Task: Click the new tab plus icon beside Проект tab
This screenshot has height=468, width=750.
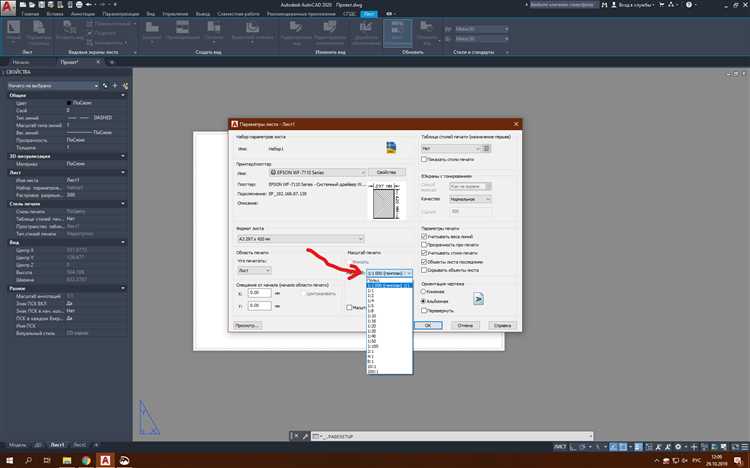Action: click(112, 62)
